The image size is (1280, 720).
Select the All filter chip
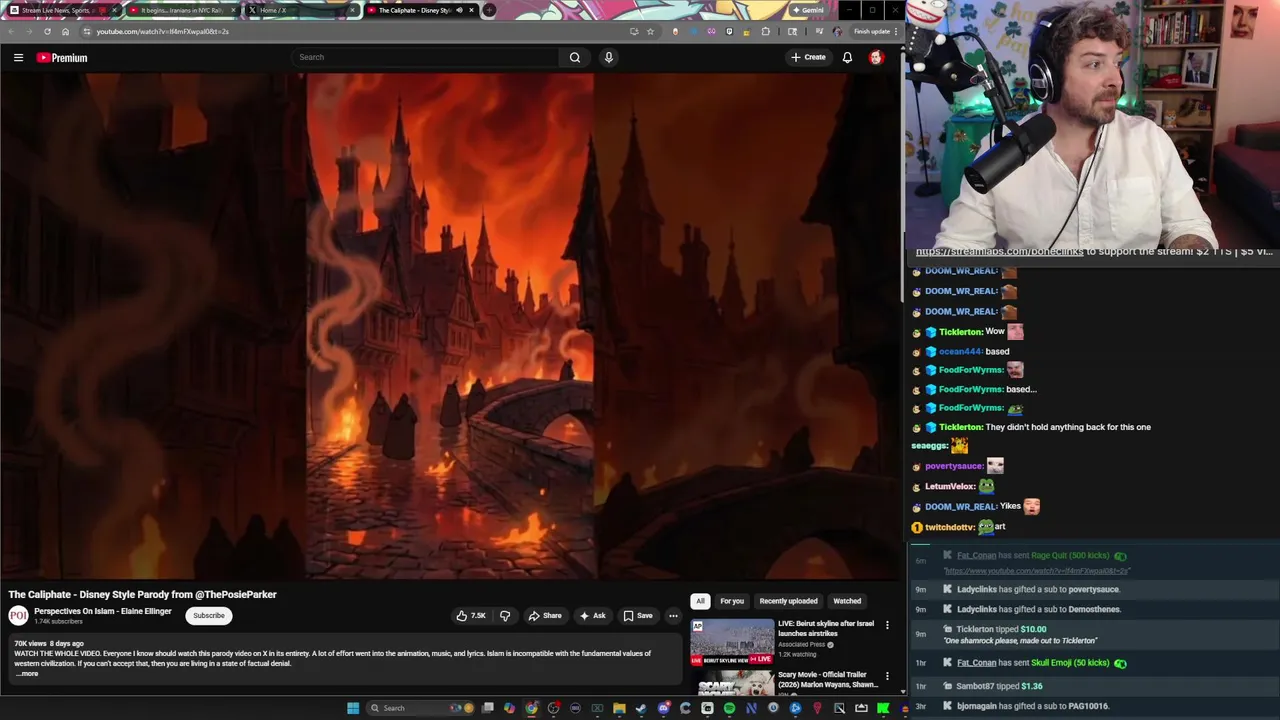(x=700, y=601)
